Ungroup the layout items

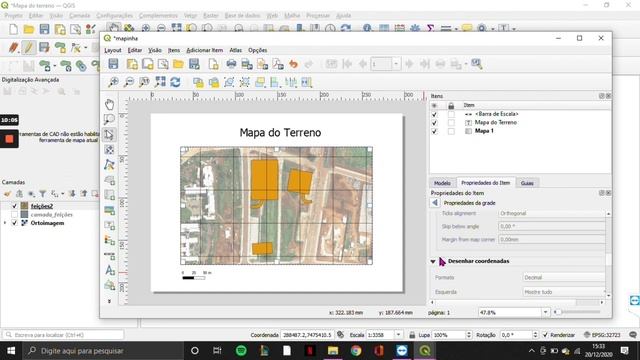click(x=244, y=82)
